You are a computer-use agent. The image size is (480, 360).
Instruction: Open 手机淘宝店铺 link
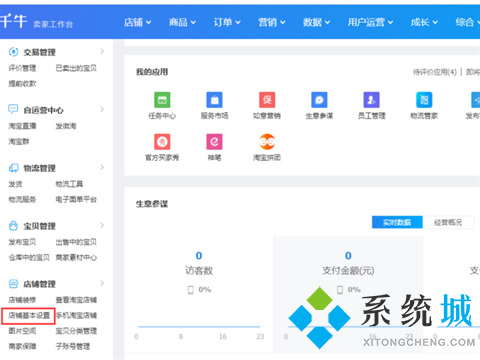tap(76, 316)
